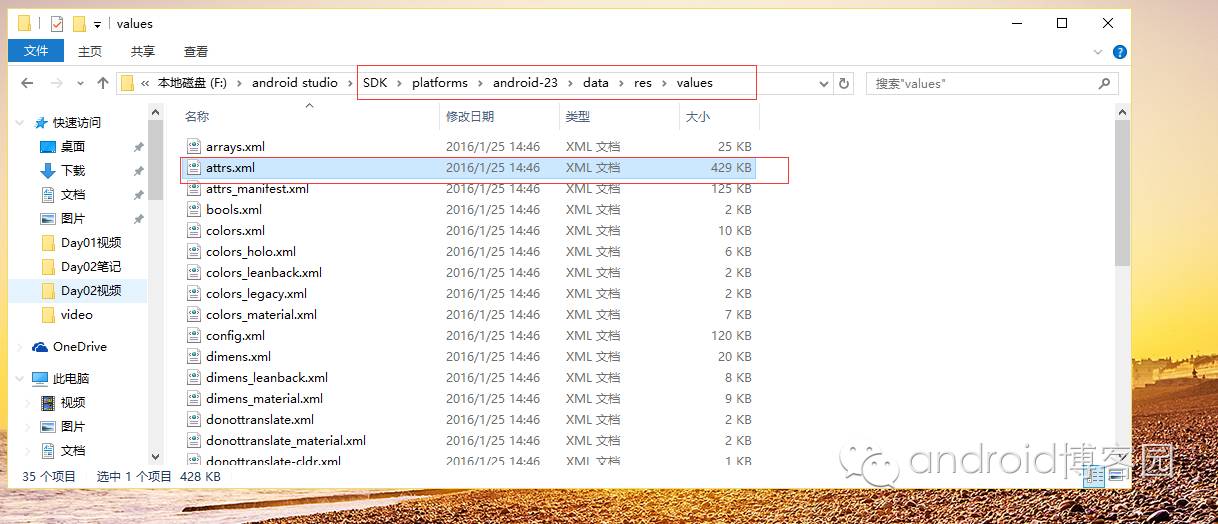Open address bar history dropdown
This screenshot has height=524, width=1218.
tap(824, 84)
